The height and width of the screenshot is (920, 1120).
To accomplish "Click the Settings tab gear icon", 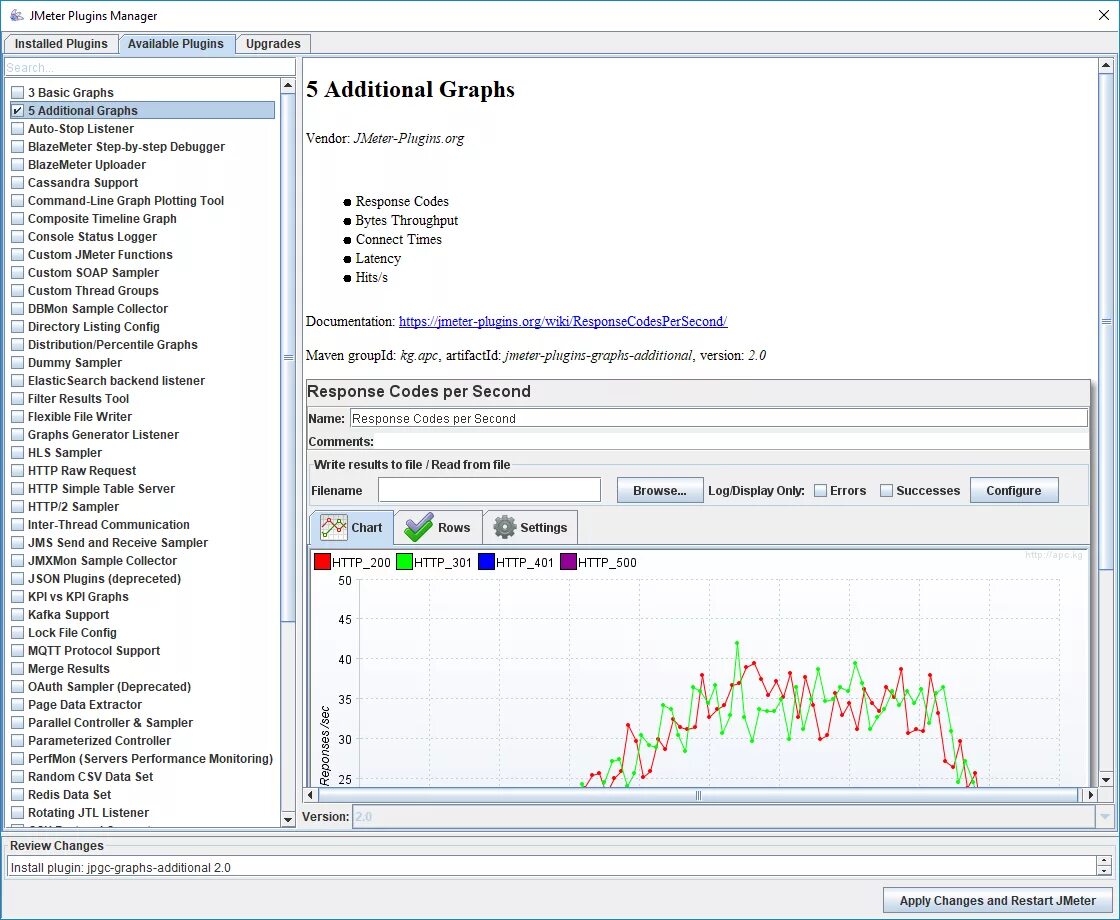I will point(504,527).
